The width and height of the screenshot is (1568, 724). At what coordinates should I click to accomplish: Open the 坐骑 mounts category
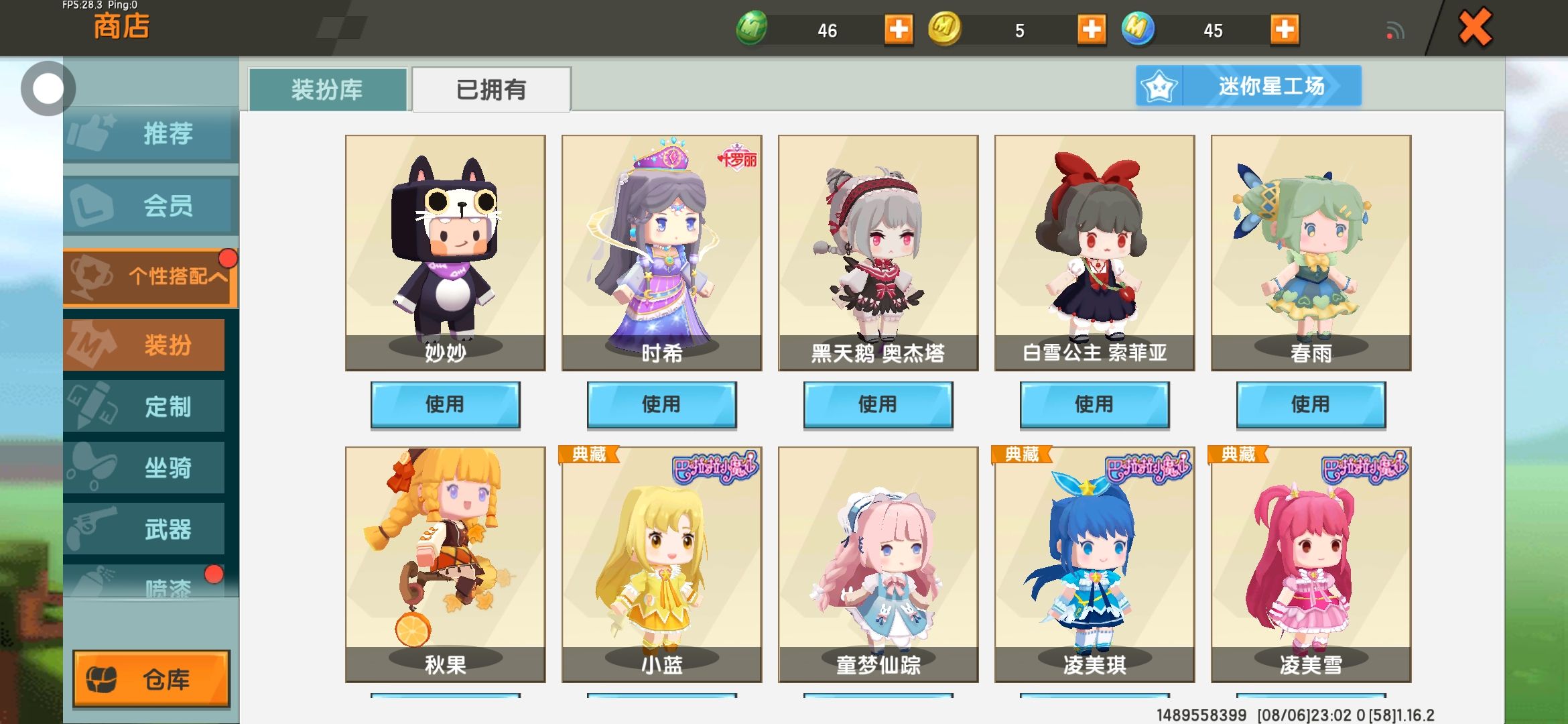(x=144, y=467)
